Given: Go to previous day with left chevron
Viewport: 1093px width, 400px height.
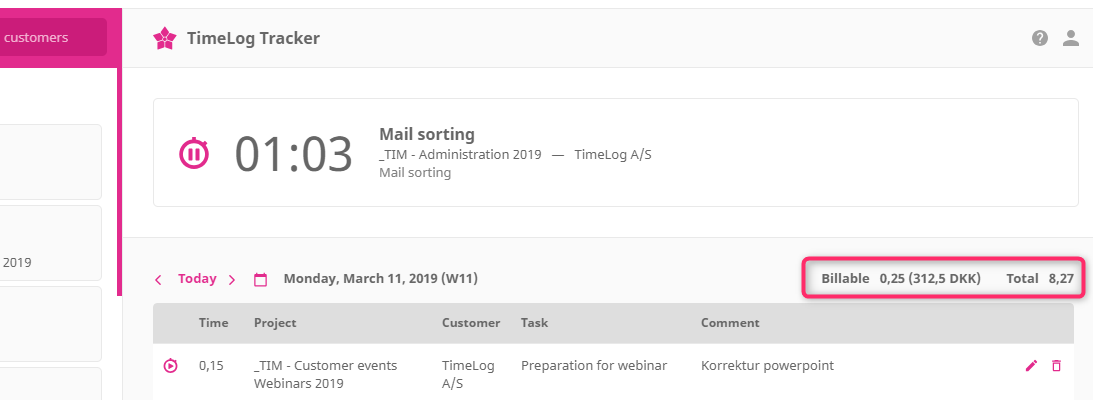Looking at the screenshot, I should click(158, 280).
